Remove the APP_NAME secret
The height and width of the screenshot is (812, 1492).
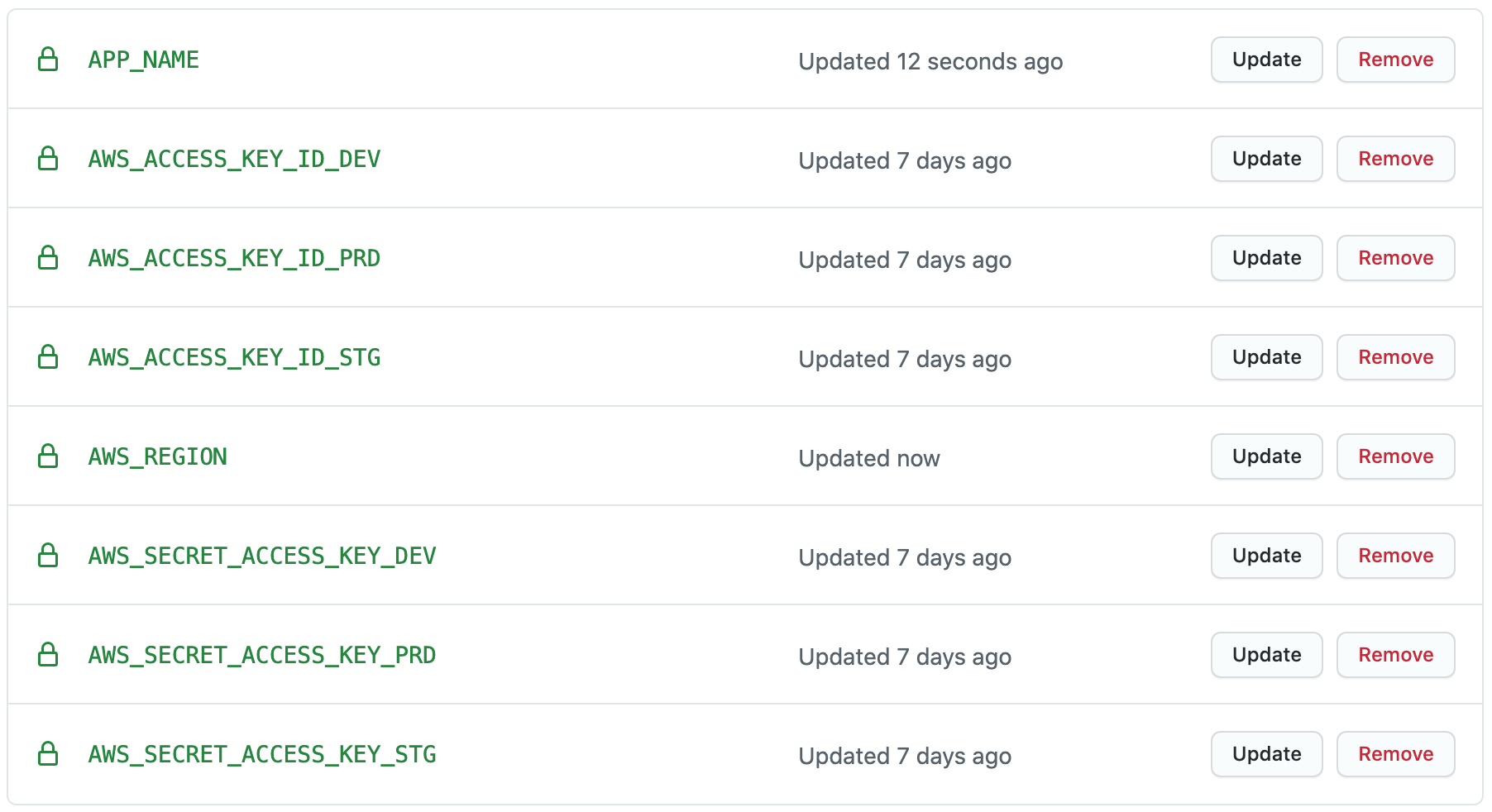point(1395,60)
